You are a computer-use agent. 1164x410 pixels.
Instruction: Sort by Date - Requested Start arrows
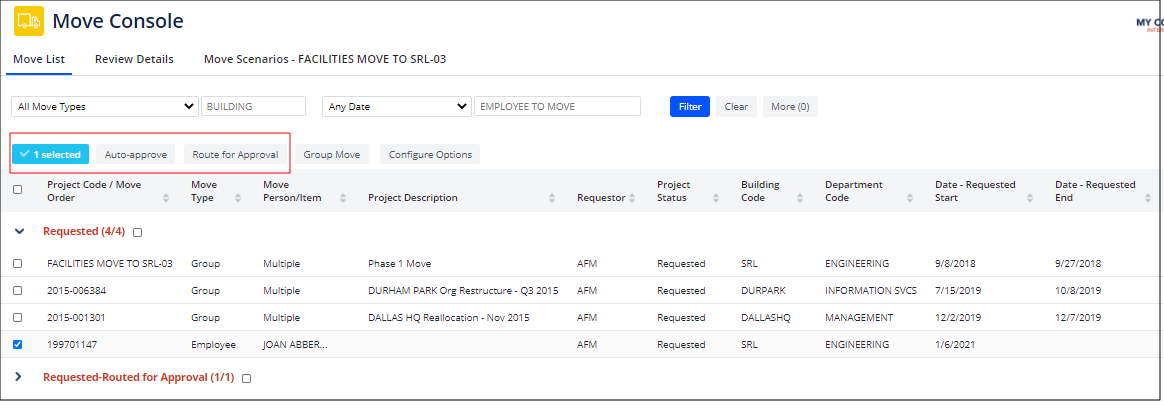(x=1029, y=198)
